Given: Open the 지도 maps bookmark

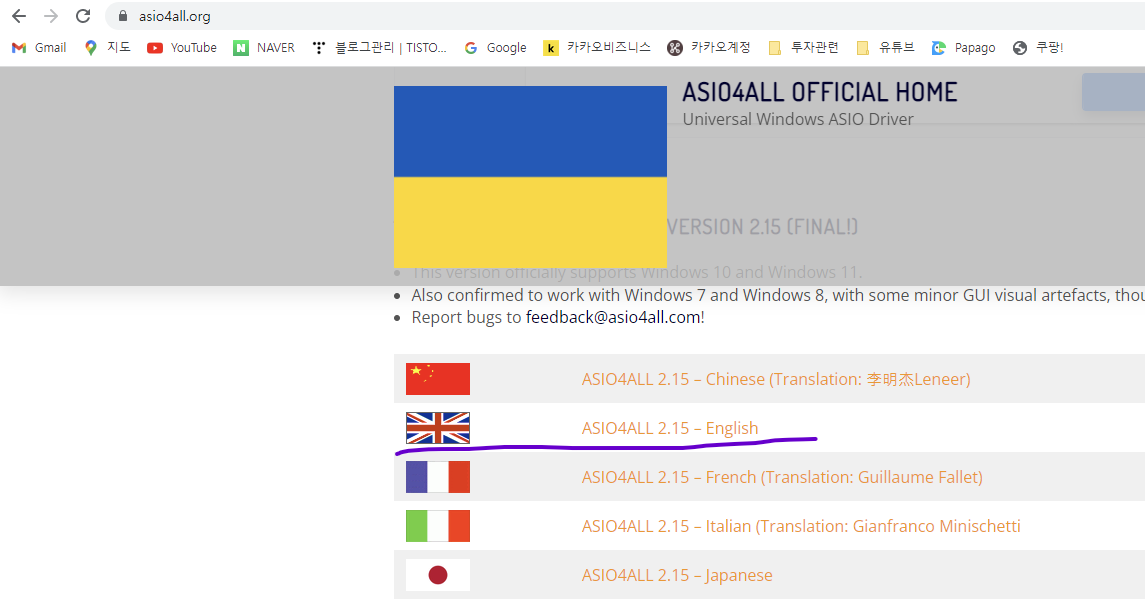Looking at the screenshot, I should (107, 47).
